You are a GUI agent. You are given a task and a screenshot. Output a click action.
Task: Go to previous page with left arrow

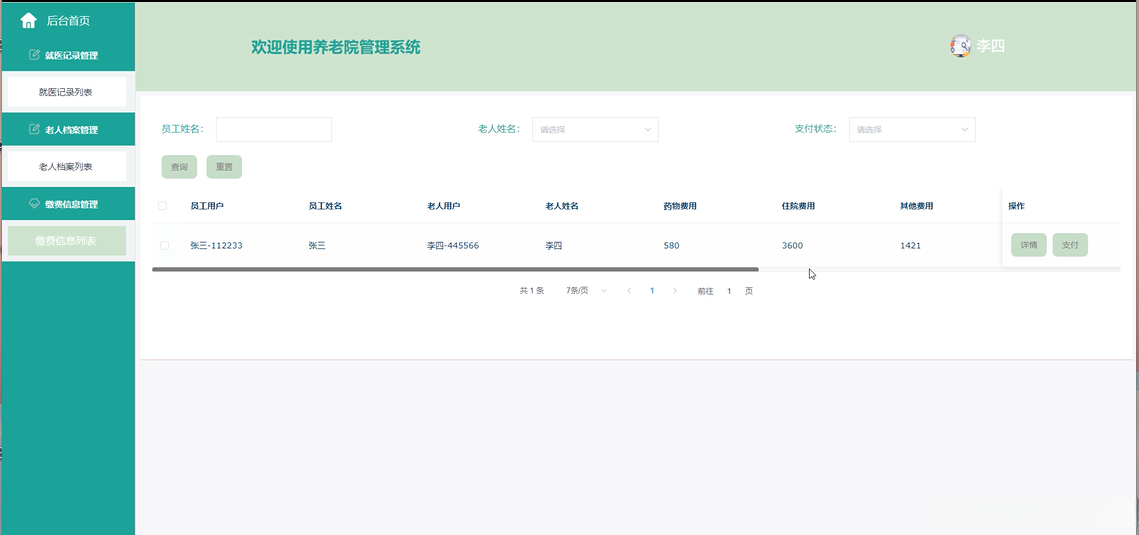point(629,290)
